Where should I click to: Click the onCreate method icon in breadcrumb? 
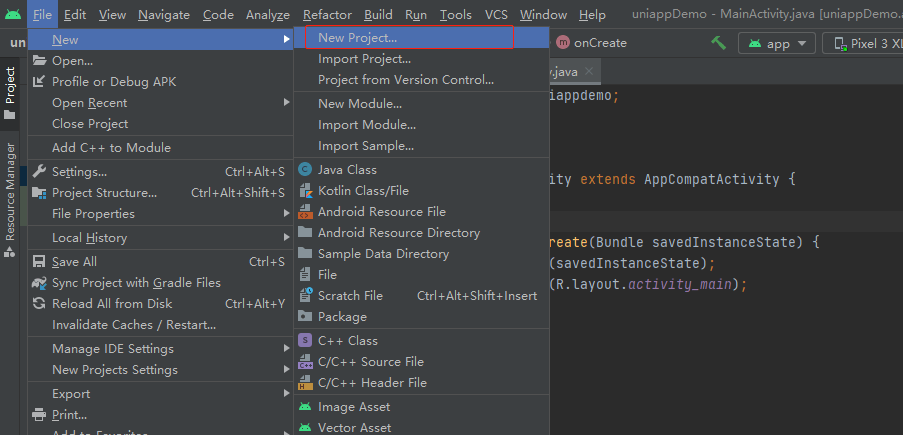click(563, 43)
